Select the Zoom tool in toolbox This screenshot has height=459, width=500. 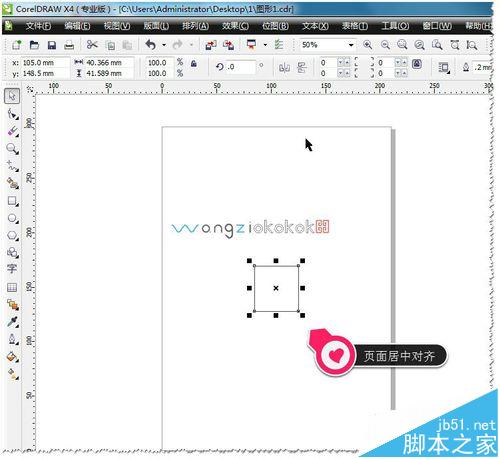tap(12, 149)
